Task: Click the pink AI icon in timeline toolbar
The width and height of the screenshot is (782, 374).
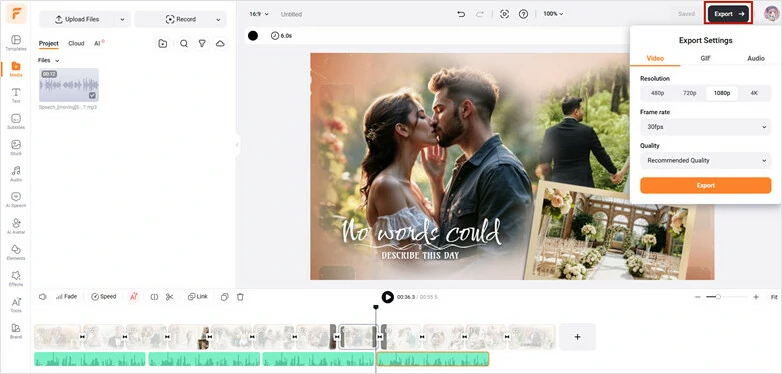Action: point(133,297)
